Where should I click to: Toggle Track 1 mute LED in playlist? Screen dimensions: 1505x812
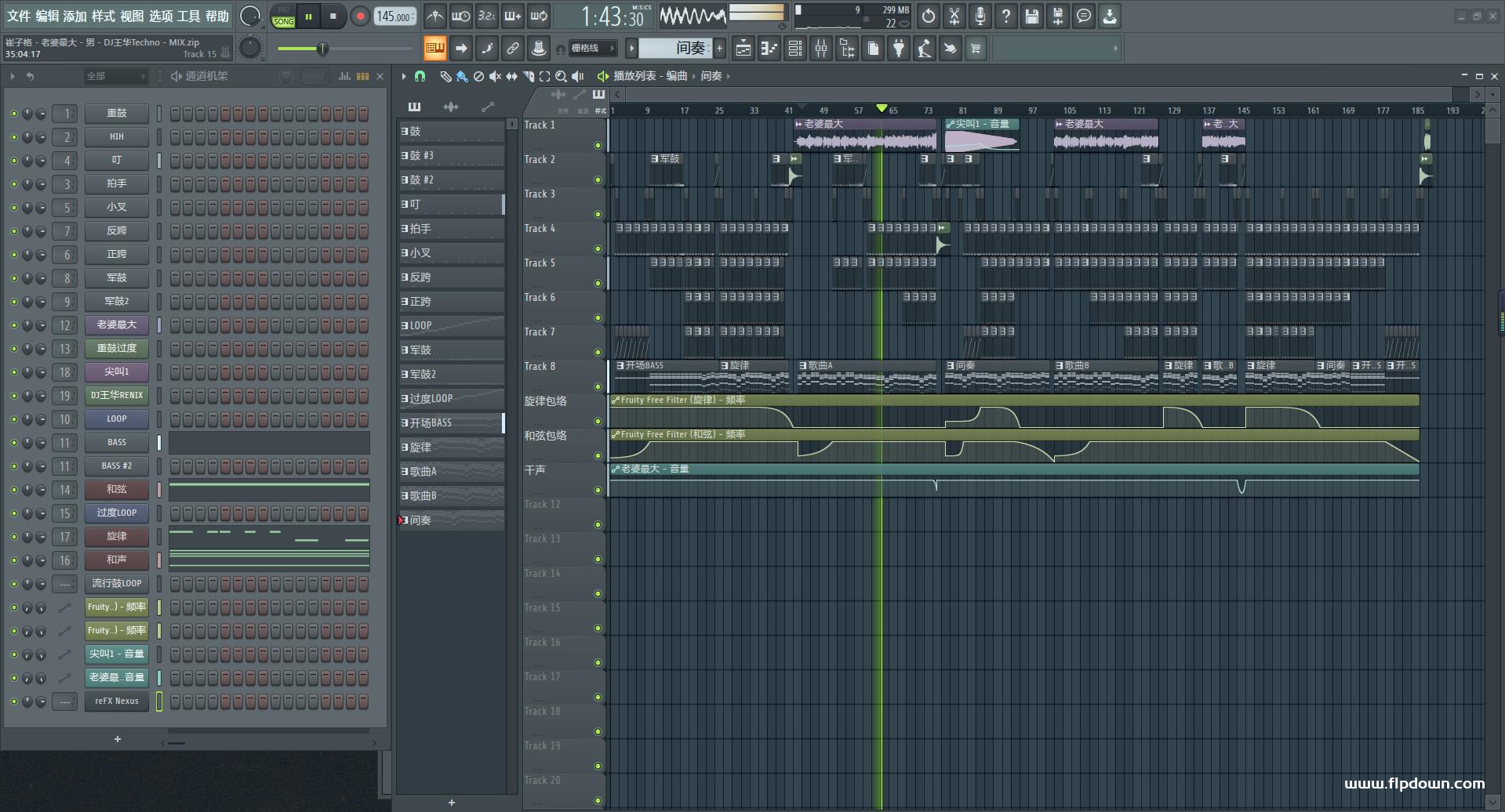[598, 145]
